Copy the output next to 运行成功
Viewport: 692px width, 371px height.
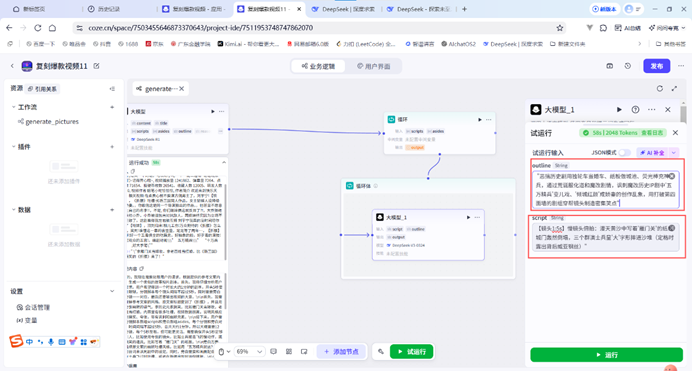tap(133, 171)
